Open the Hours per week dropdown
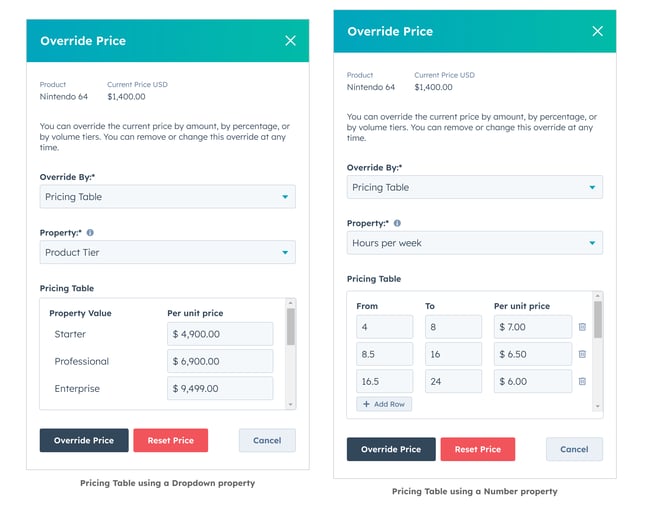This screenshot has width=657, height=512. (x=474, y=243)
